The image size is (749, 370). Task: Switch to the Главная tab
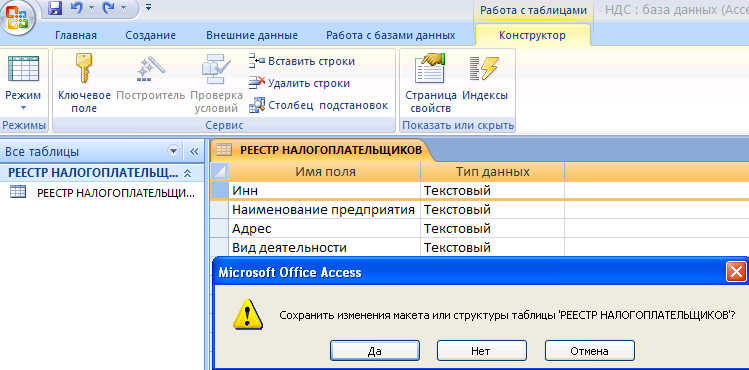[x=76, y=35]
